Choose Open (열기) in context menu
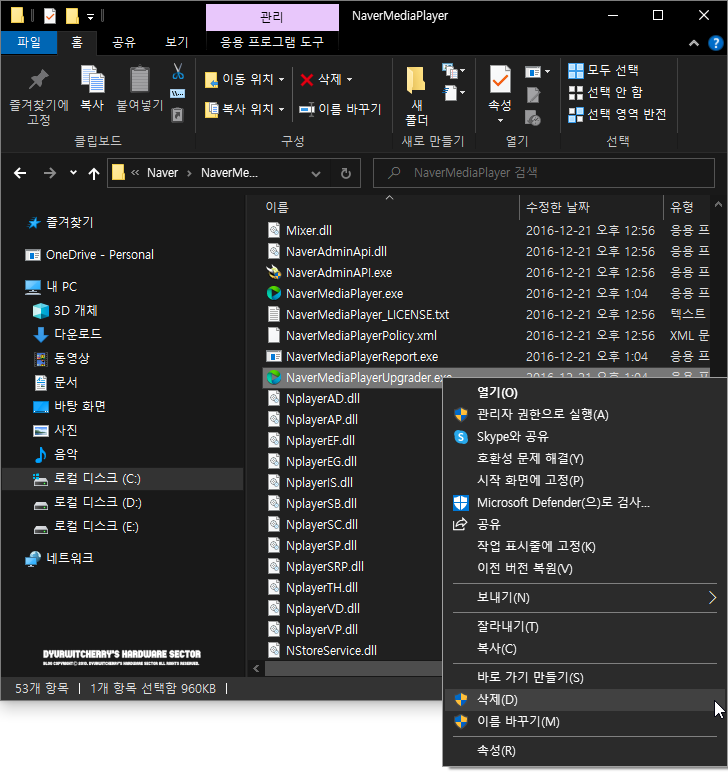 [585, 393]
